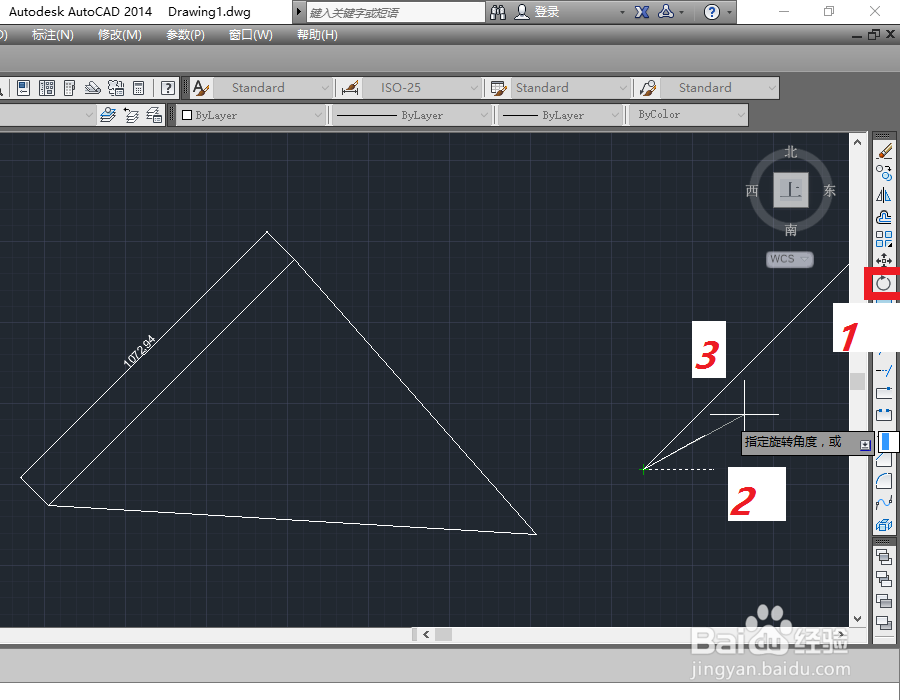This screenshot has height=700, width=900.
Task: Select the Break tool
Action: point(884,414)
